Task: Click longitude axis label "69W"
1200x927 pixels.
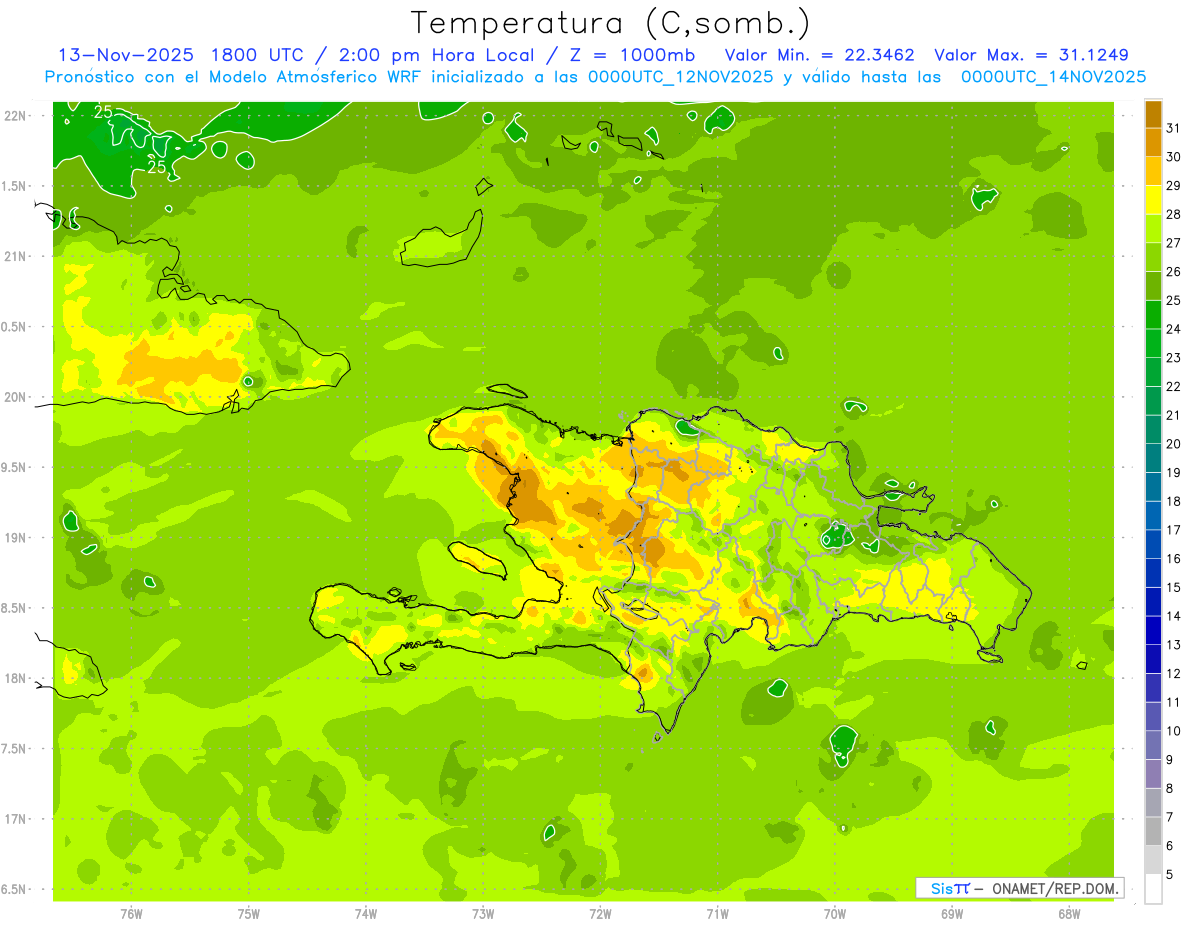Action: point(952,914)
